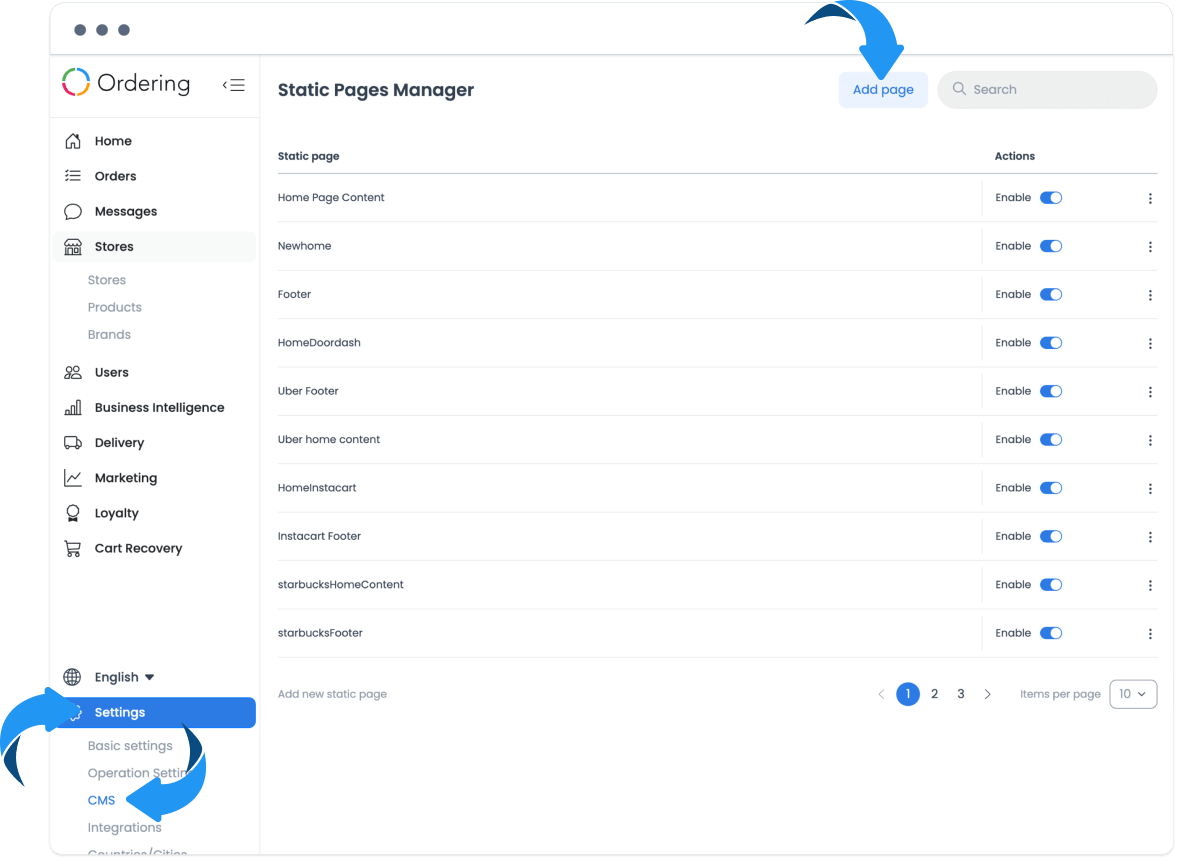Click the Delivery truck icon
Image resolution: width=1177 pixels, height=859 pixels.
(x=73, y=443)
